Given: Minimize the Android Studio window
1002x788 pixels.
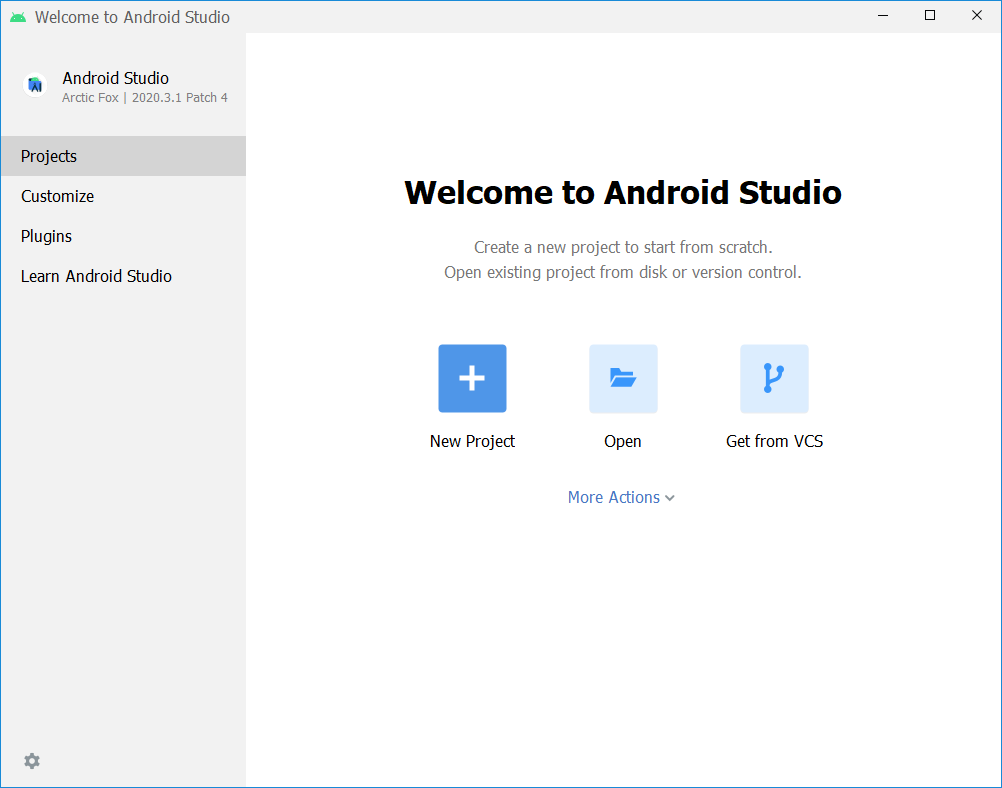Looking at the screenshot, I should click(x=882, y=16).
